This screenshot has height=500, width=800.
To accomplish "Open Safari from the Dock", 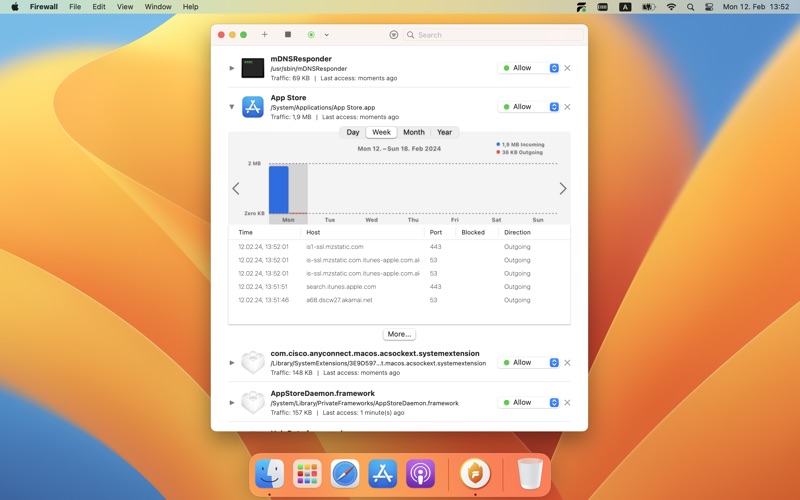I will [x=345, y=473].
